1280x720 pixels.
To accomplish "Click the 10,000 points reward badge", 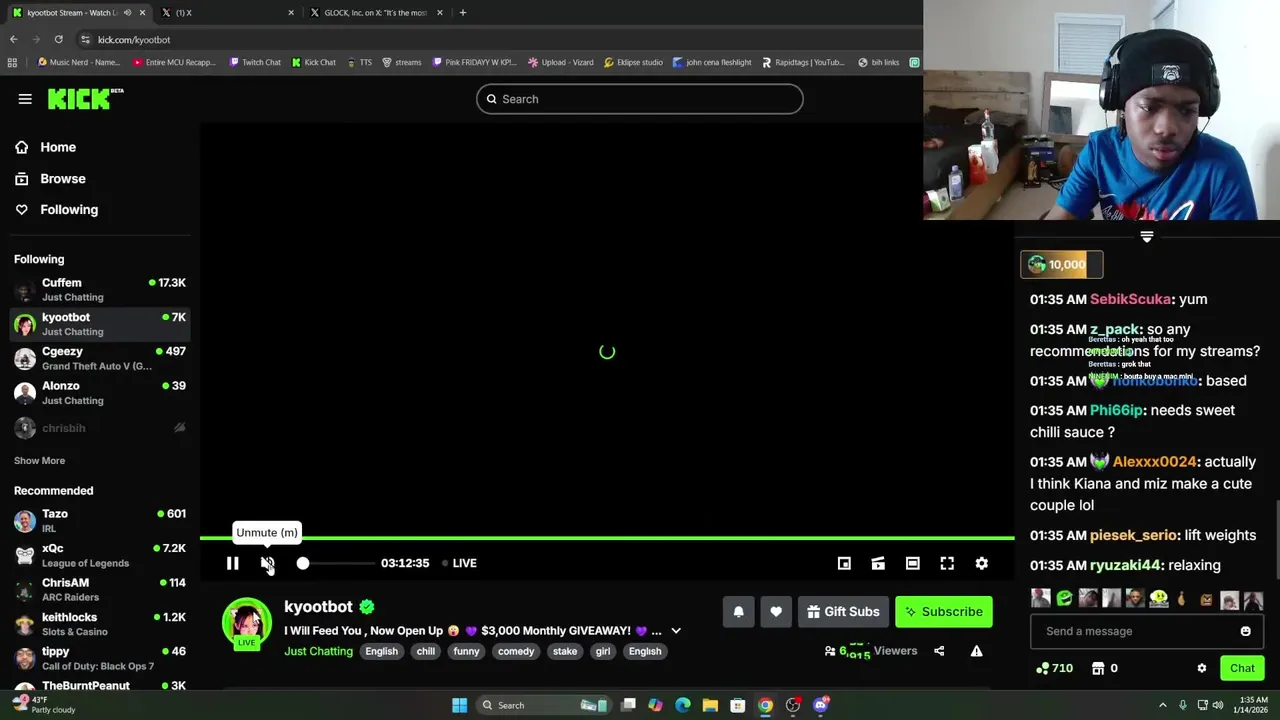I will click(1061, 264).
